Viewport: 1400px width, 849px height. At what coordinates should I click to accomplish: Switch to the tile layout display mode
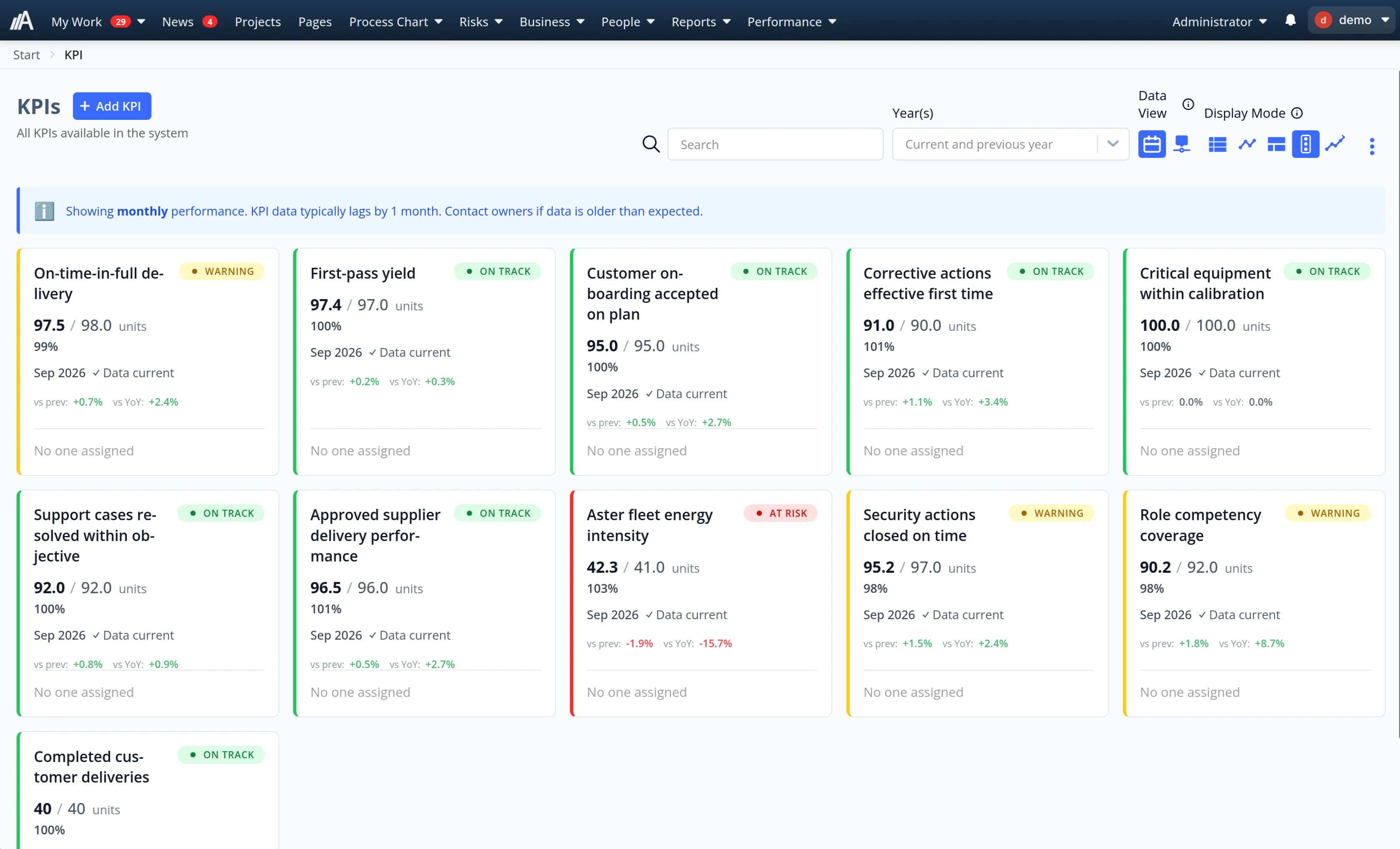tap(1276, 144)
